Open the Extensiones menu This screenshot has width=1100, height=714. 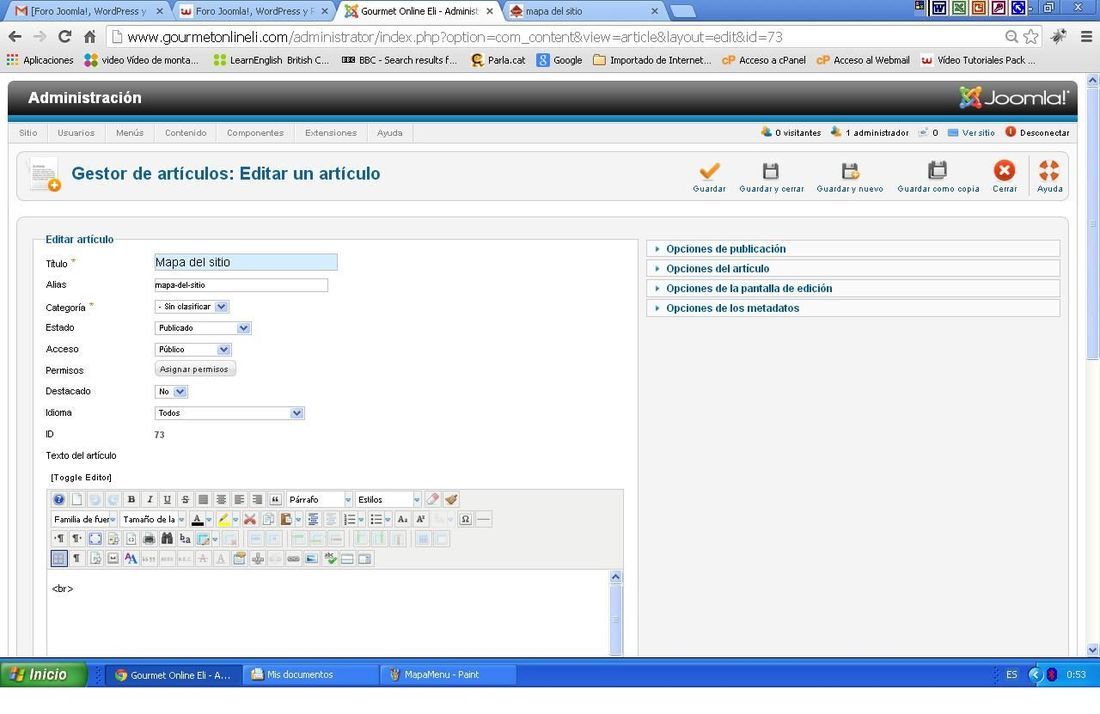tap(330, 133)
